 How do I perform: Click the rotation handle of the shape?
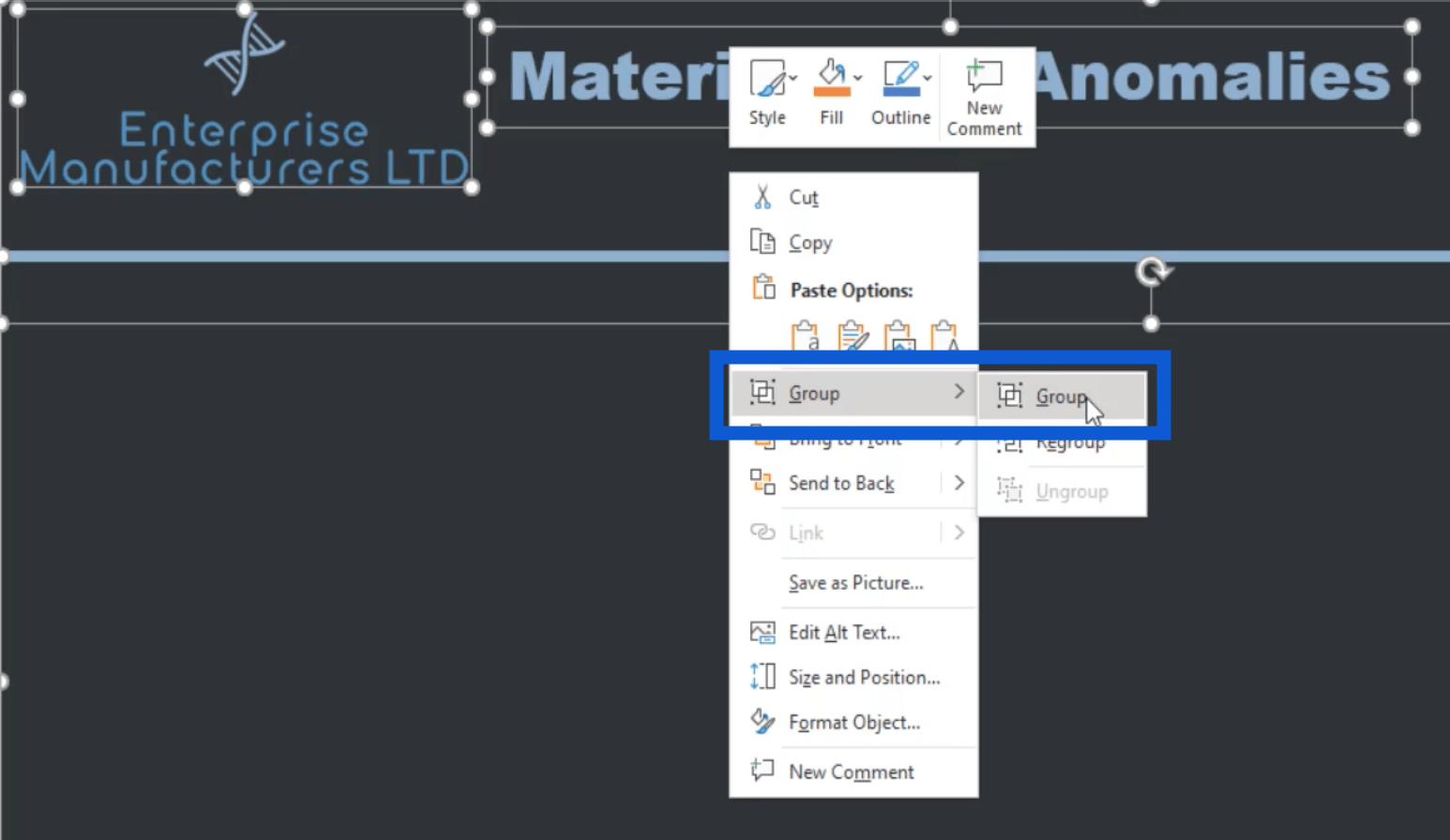tap(1152, 272)
